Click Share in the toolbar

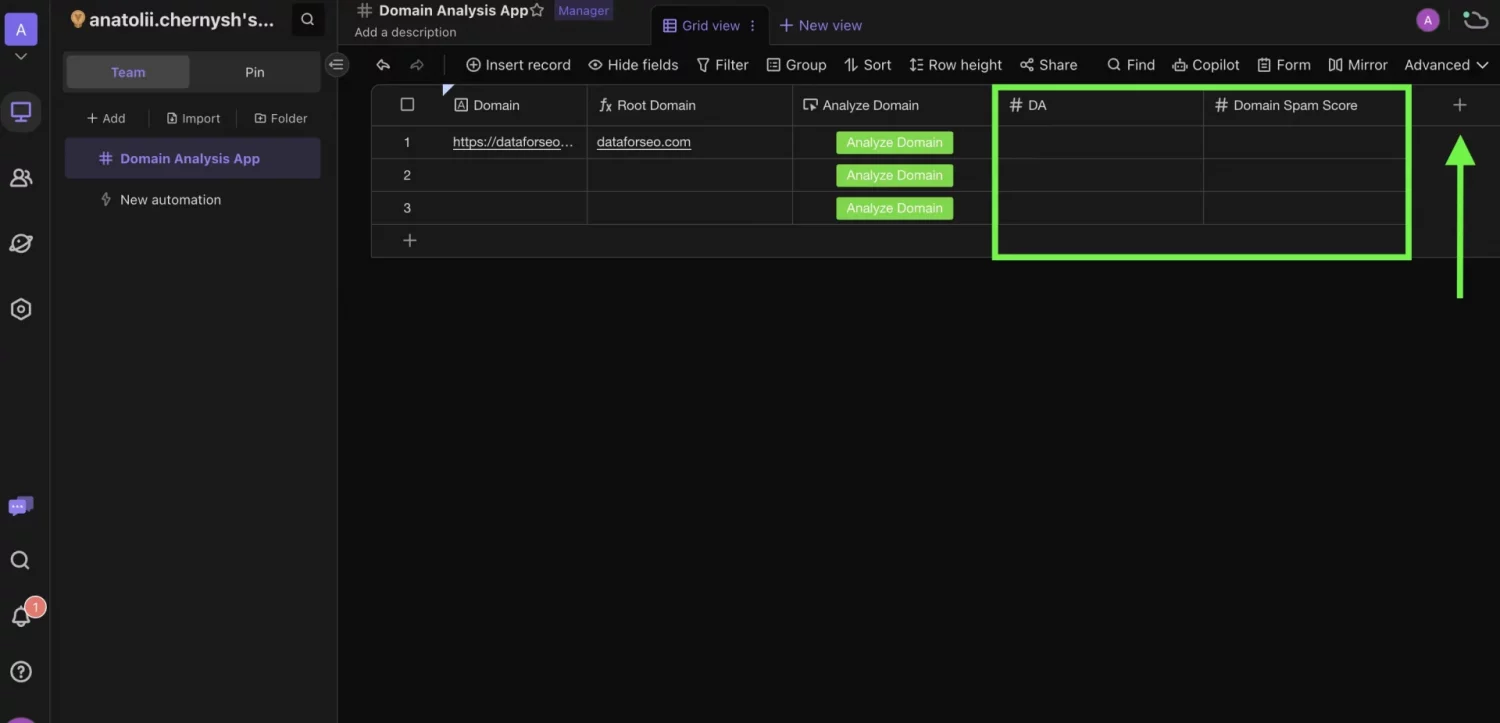click(x=1048, y=65)
